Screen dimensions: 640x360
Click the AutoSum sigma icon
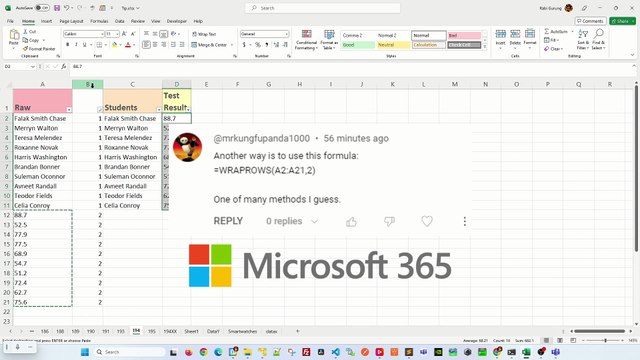tap(547, 31)
